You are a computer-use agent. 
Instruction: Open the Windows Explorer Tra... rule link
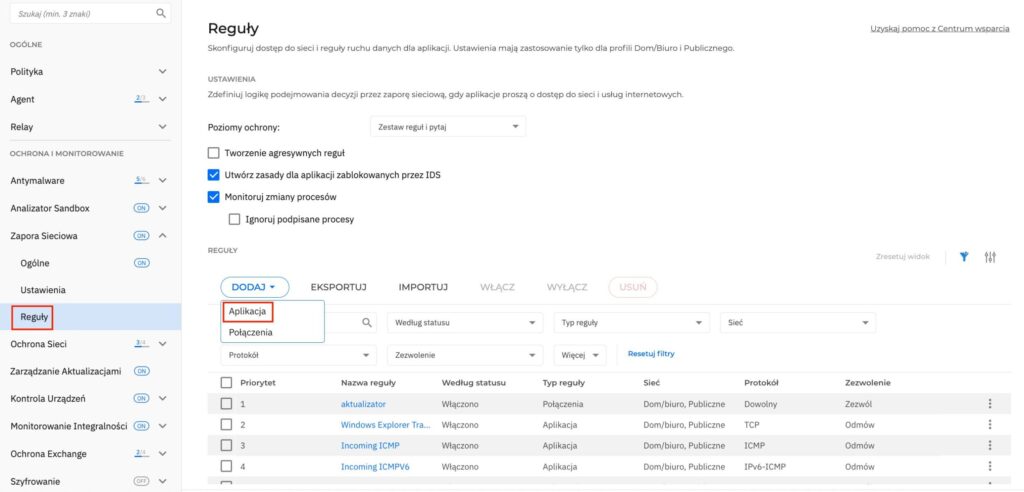point(385,425)
